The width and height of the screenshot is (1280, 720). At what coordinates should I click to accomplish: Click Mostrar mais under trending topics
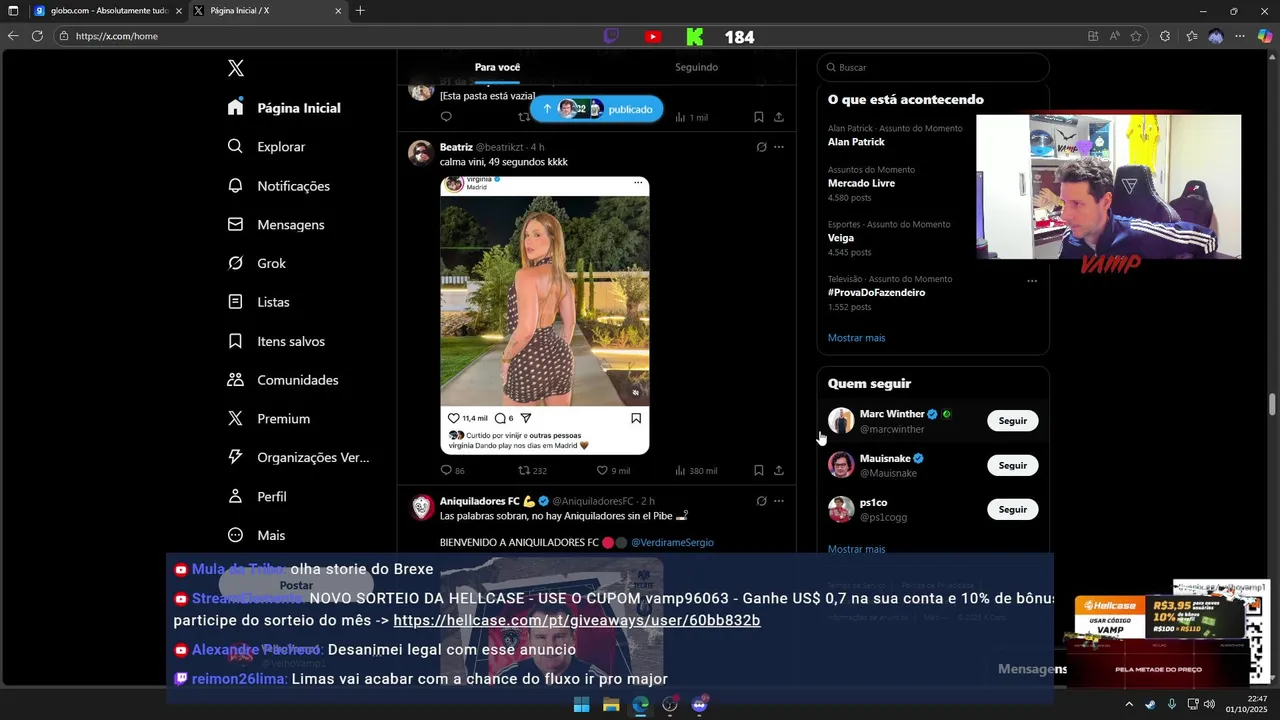pos(856,338)
